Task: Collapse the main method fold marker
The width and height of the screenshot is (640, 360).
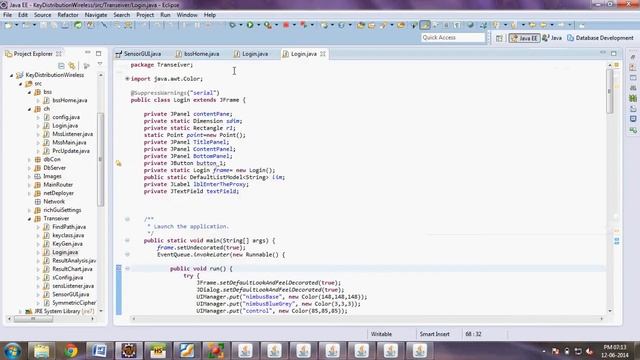Action: (x=127, y=240)
